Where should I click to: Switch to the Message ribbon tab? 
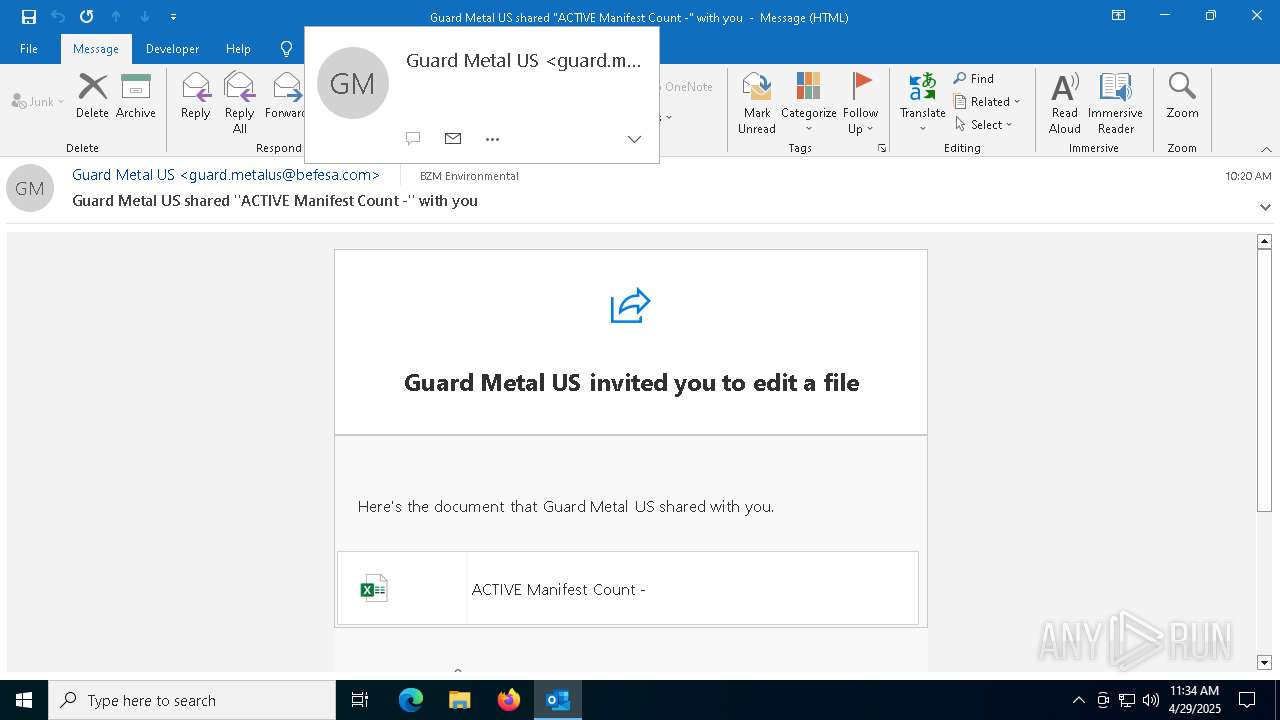coord(96,48)
